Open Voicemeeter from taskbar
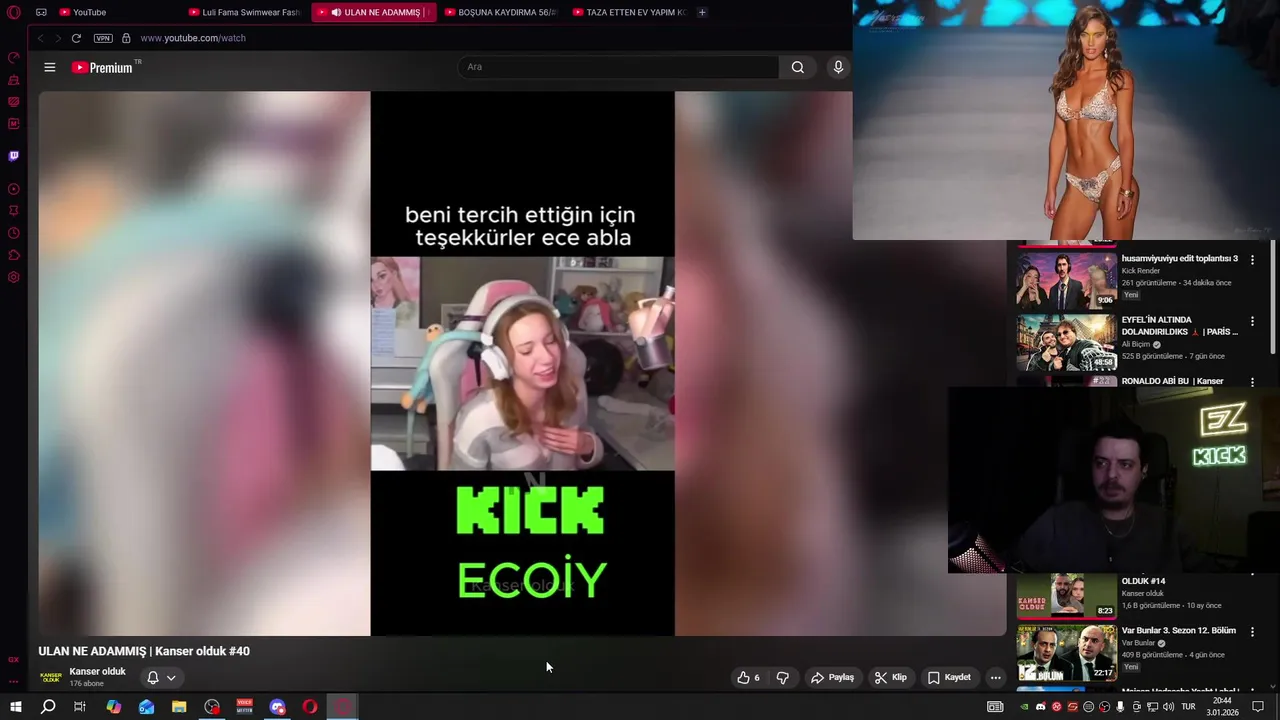The image size is (1280, 720). click(x=244, y=707)
